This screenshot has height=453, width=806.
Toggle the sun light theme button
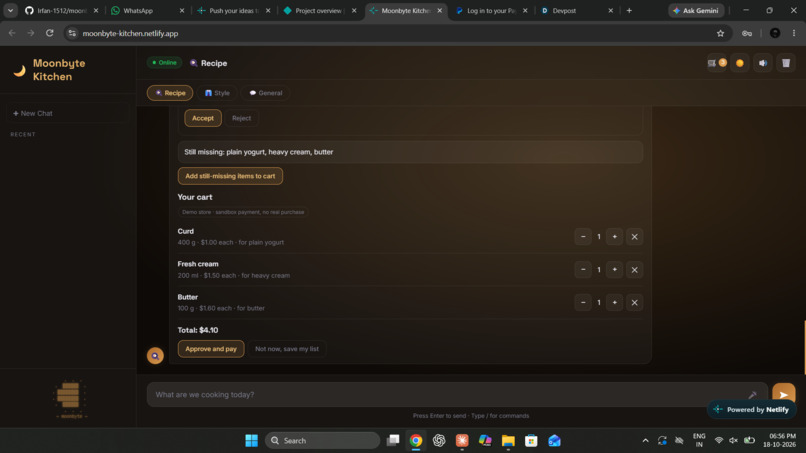[x=740, y=63]
